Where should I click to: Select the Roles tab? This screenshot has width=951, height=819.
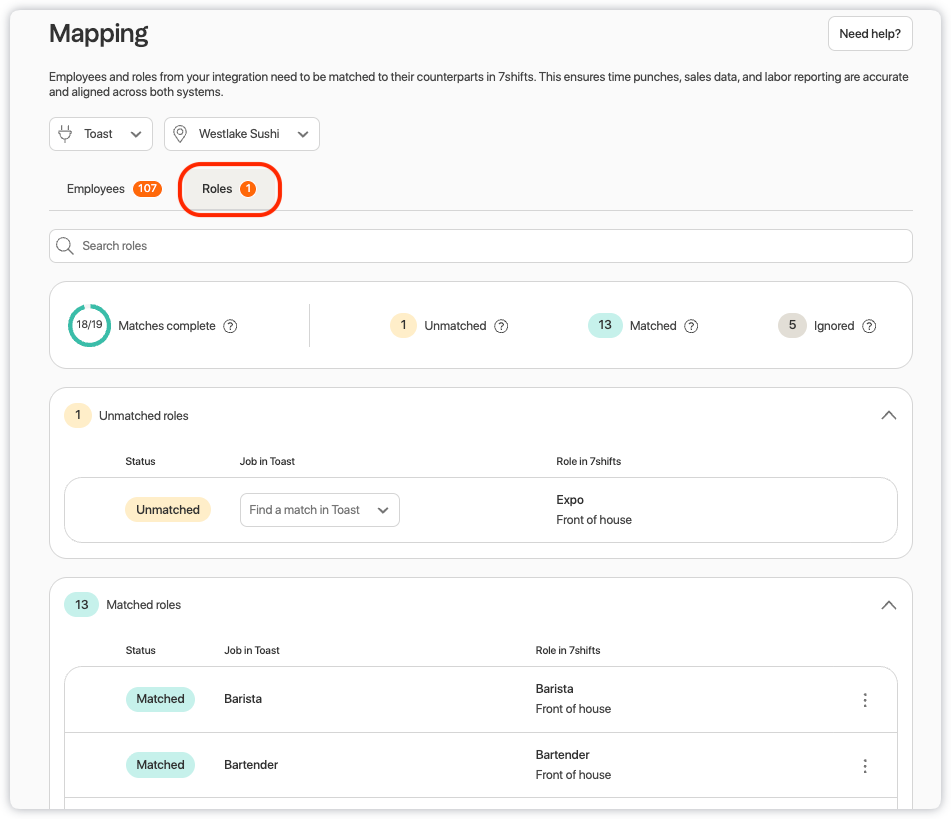pyautogui.click(x=229, y=189)
